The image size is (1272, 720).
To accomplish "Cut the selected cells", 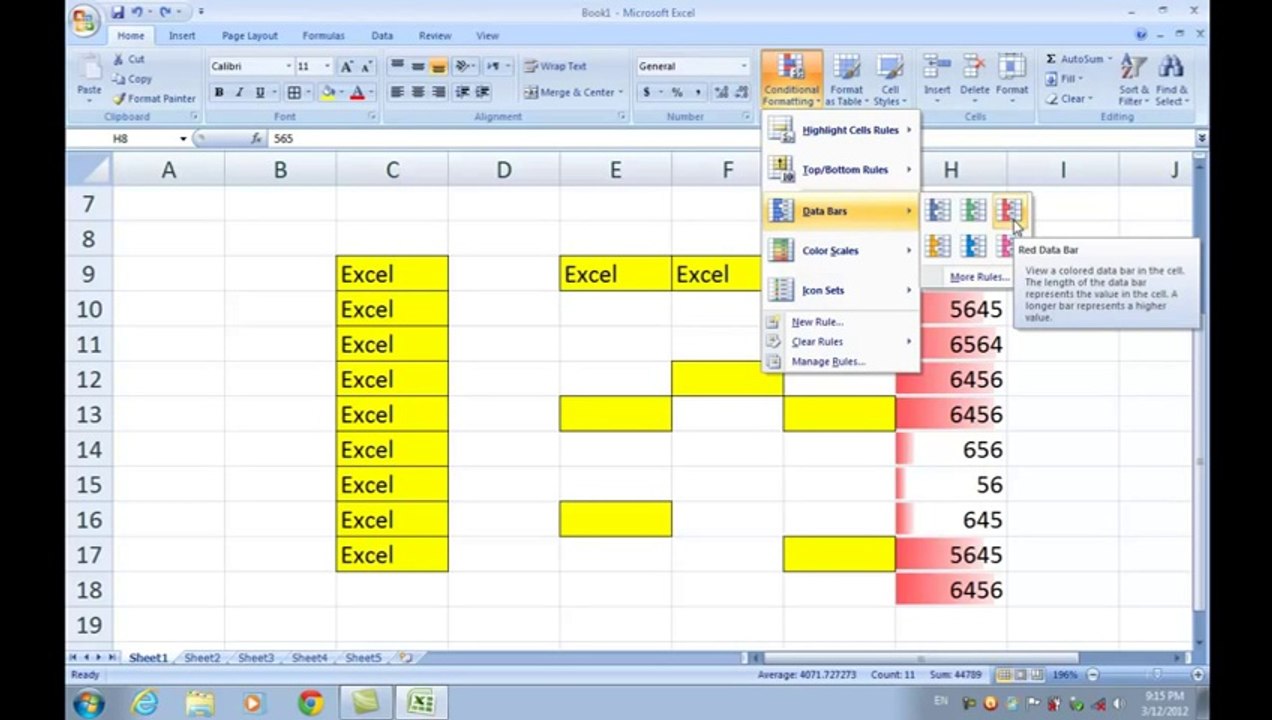I will [129, 60].
